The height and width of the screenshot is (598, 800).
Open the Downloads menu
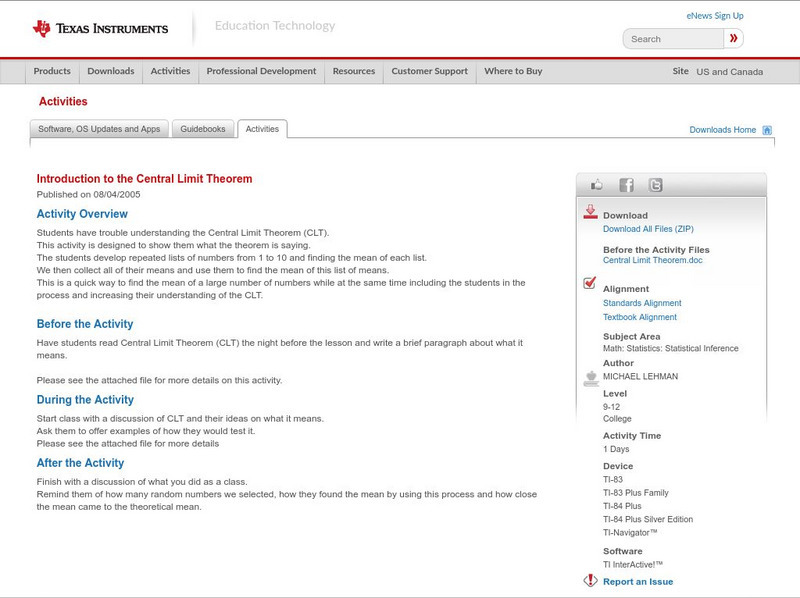coord(111,71)
